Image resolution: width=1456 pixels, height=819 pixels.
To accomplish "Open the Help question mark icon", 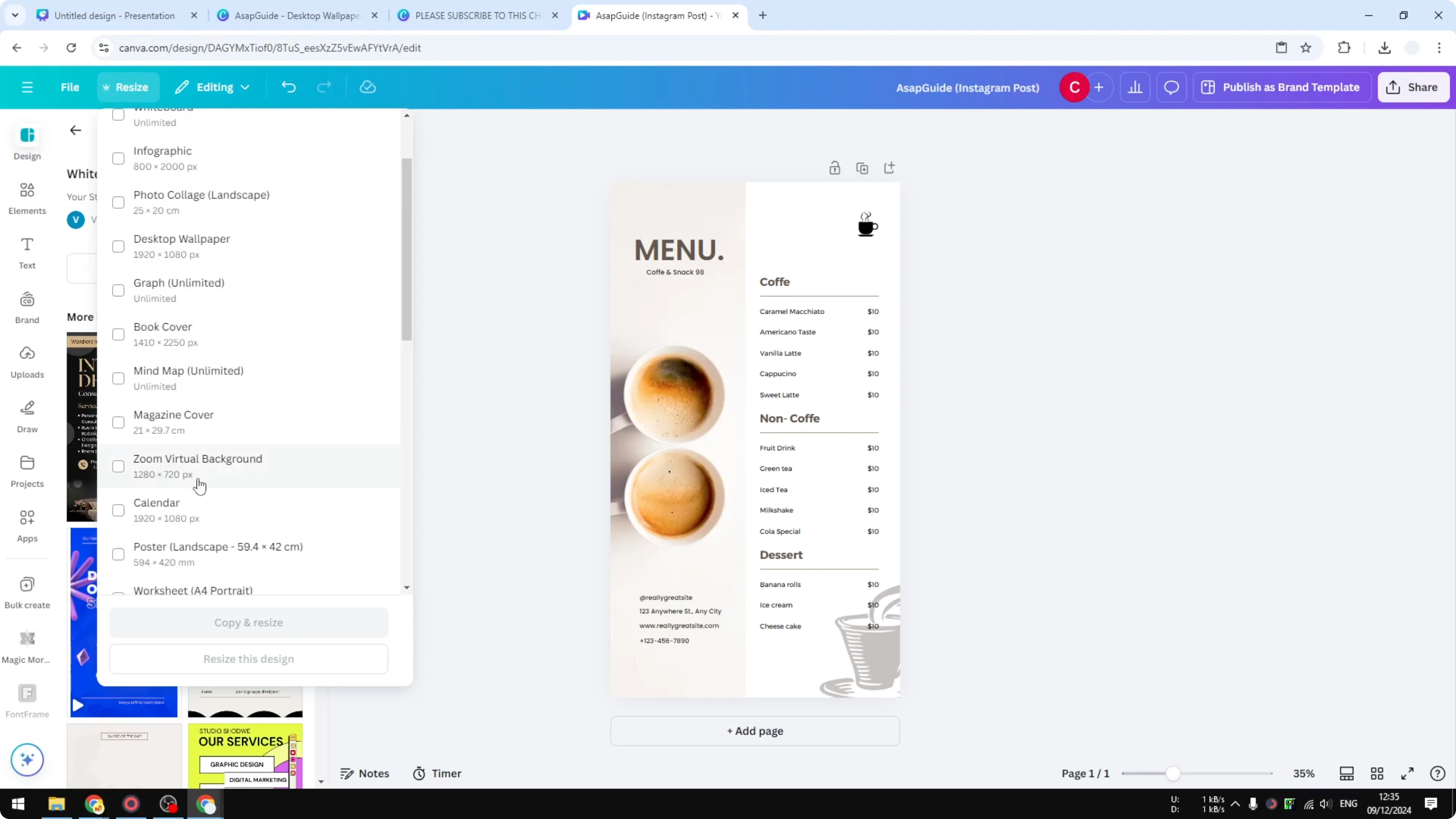I will click(1437, 773).
